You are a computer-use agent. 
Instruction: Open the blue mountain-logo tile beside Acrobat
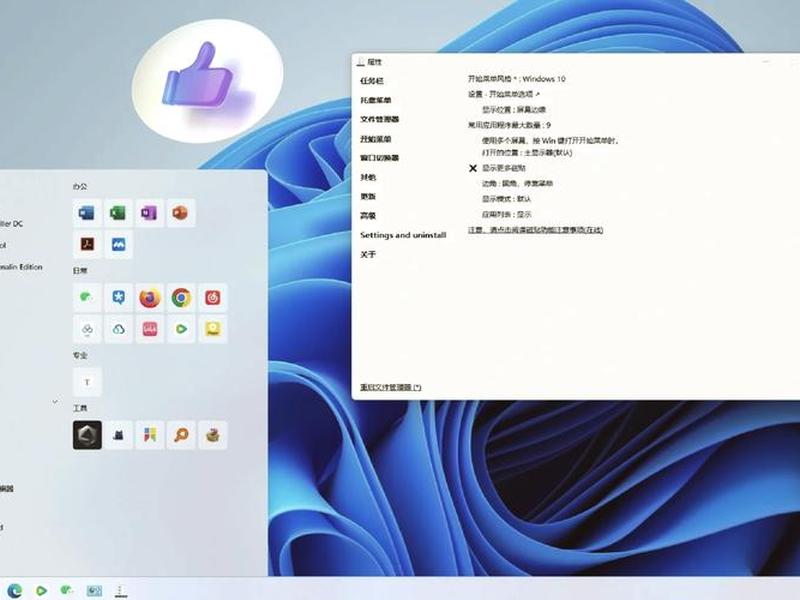[x=118, y=244]
